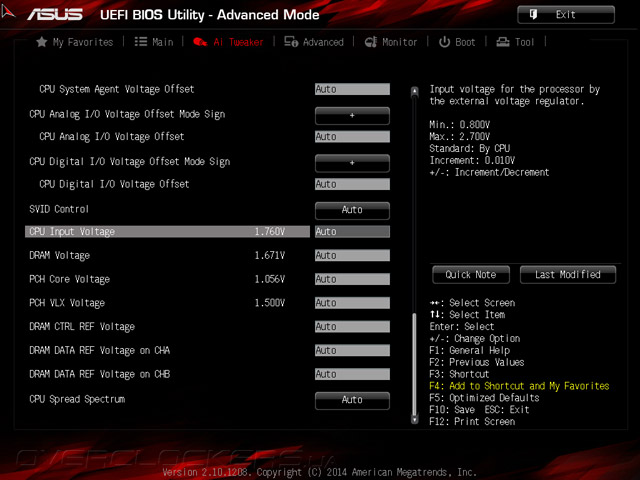Click the Exit button
Screen dimensions: 640x480
pyautogui.click(x=566, y=15)
